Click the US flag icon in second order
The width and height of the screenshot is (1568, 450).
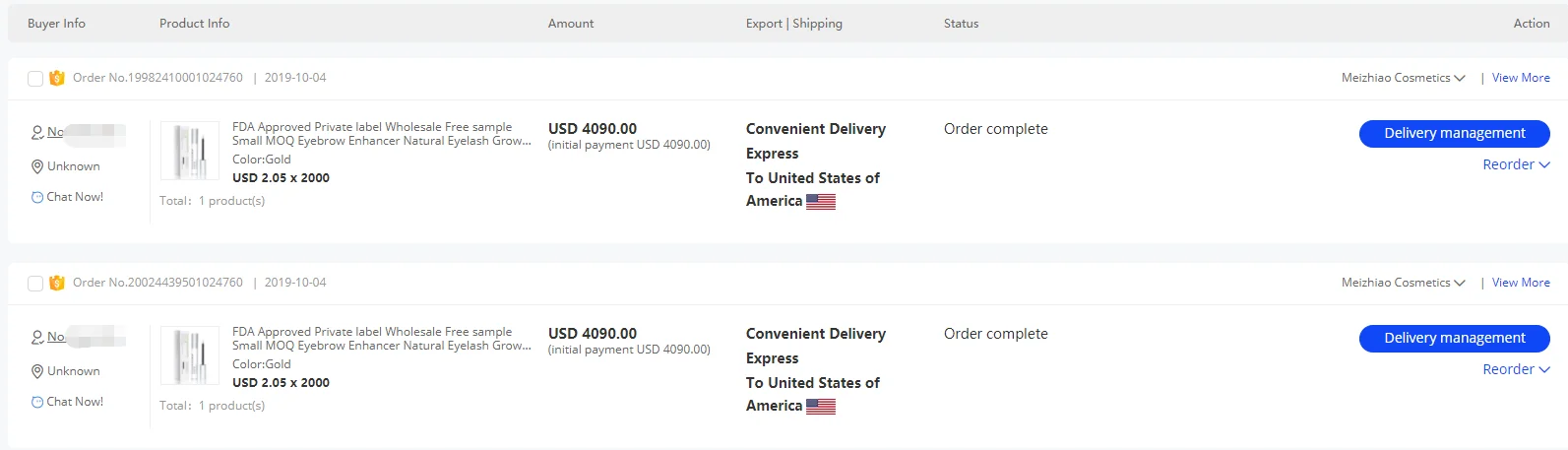click(821, 407)
